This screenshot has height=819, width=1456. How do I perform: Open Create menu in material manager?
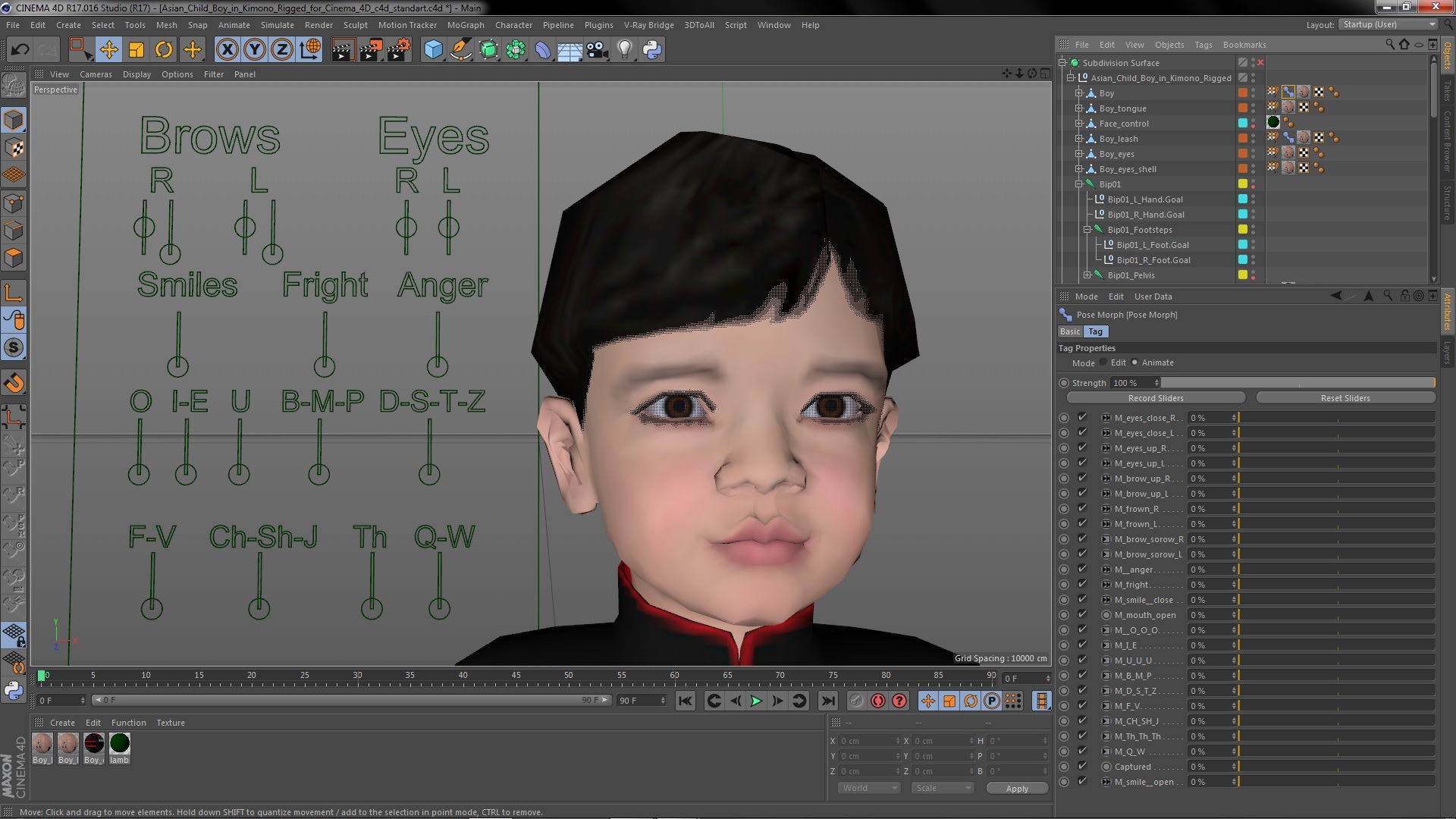point(62,723)
